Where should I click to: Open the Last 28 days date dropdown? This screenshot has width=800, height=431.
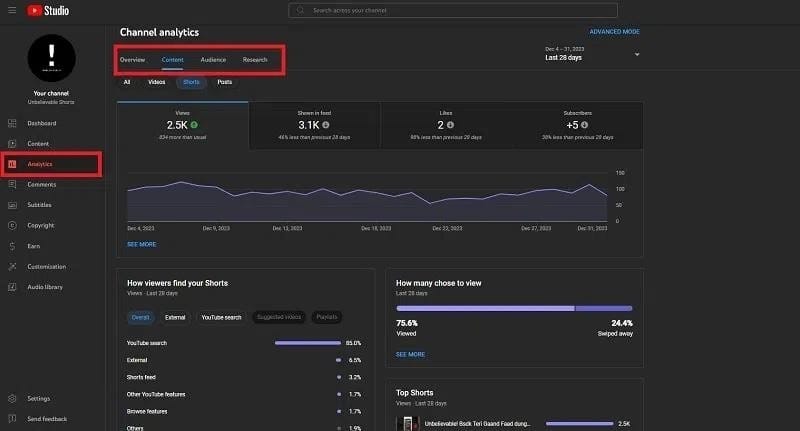coord(592,54)
